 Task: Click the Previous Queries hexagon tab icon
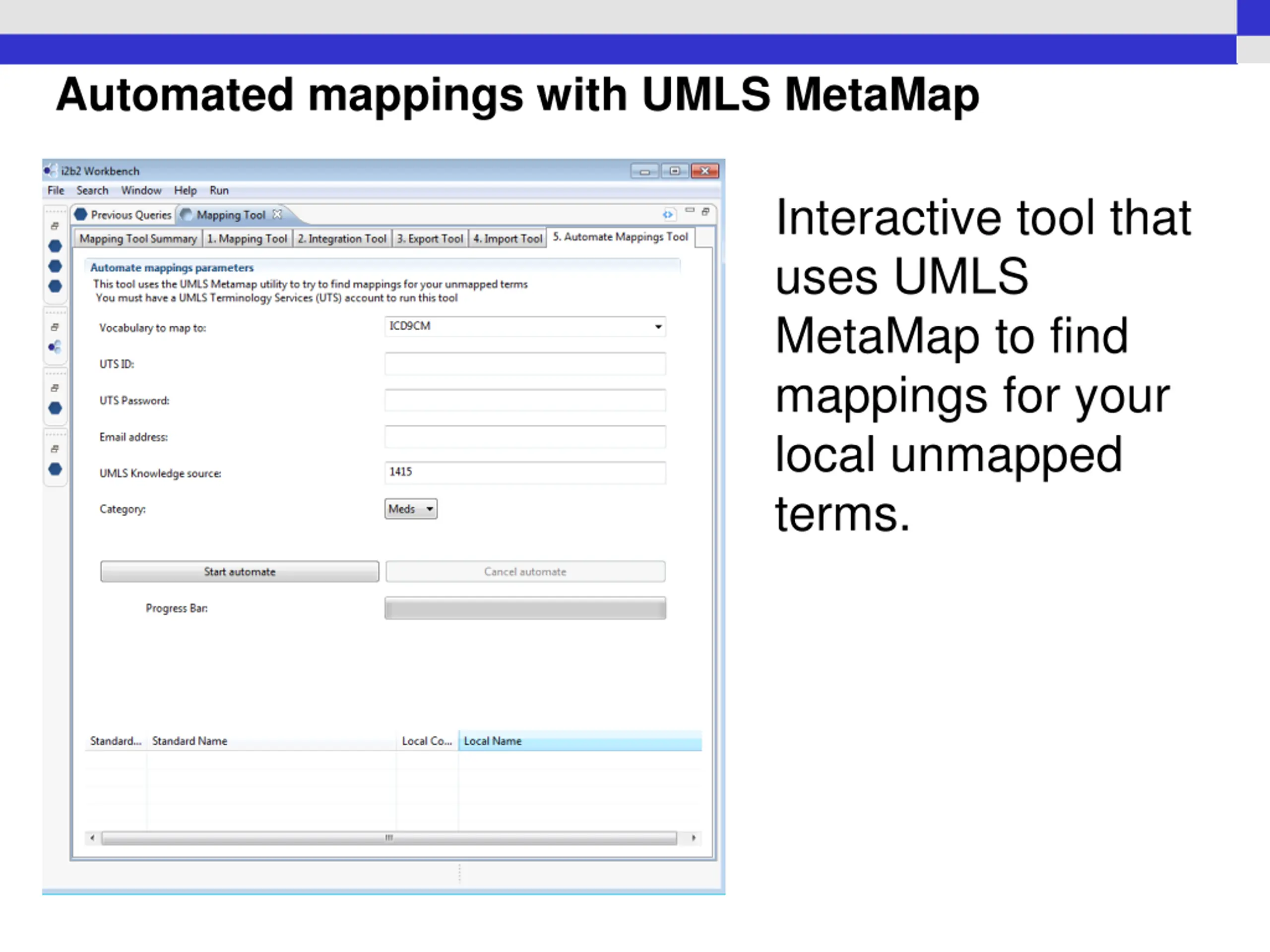click(x=81, y=215)
